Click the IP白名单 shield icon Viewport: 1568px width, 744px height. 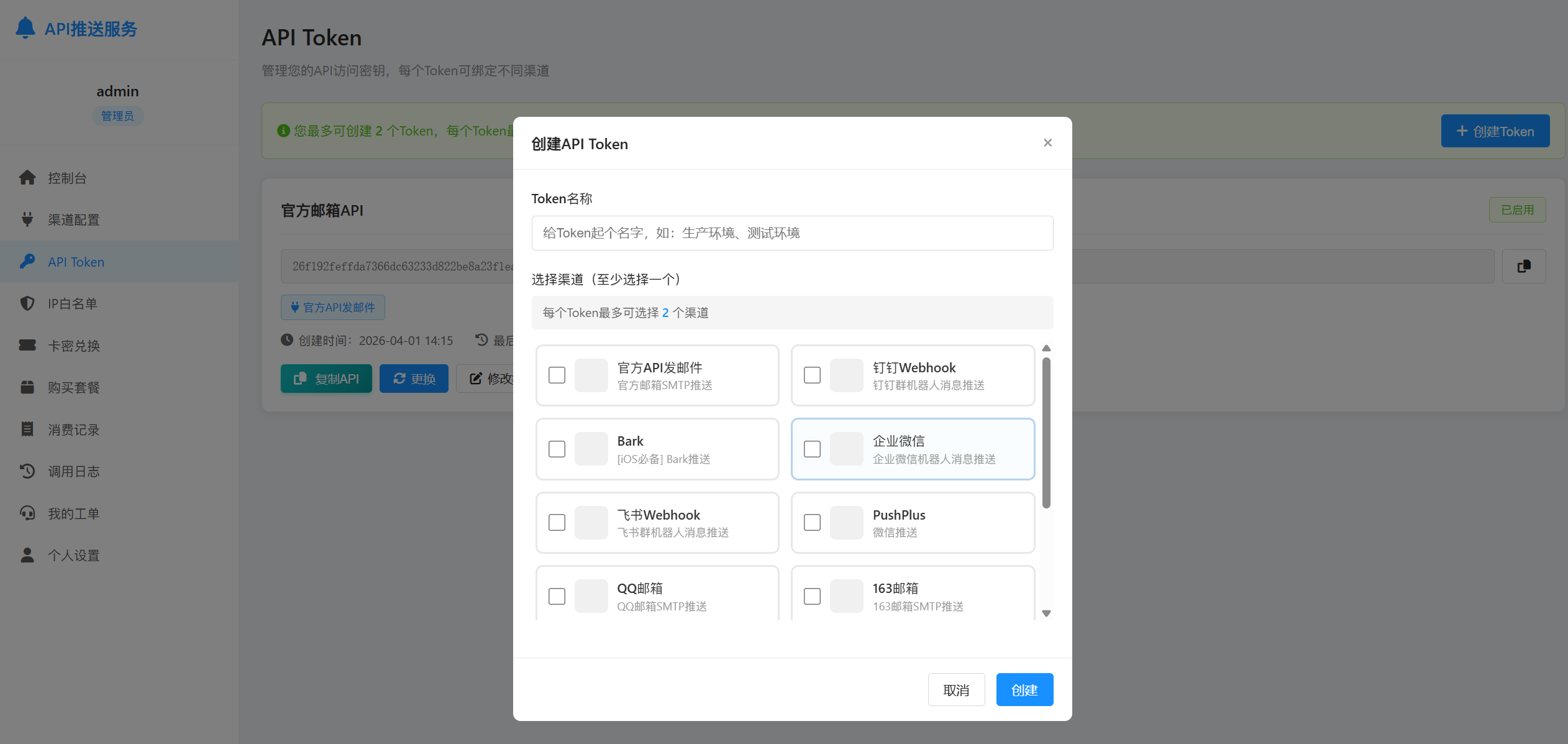click(27, 303)
